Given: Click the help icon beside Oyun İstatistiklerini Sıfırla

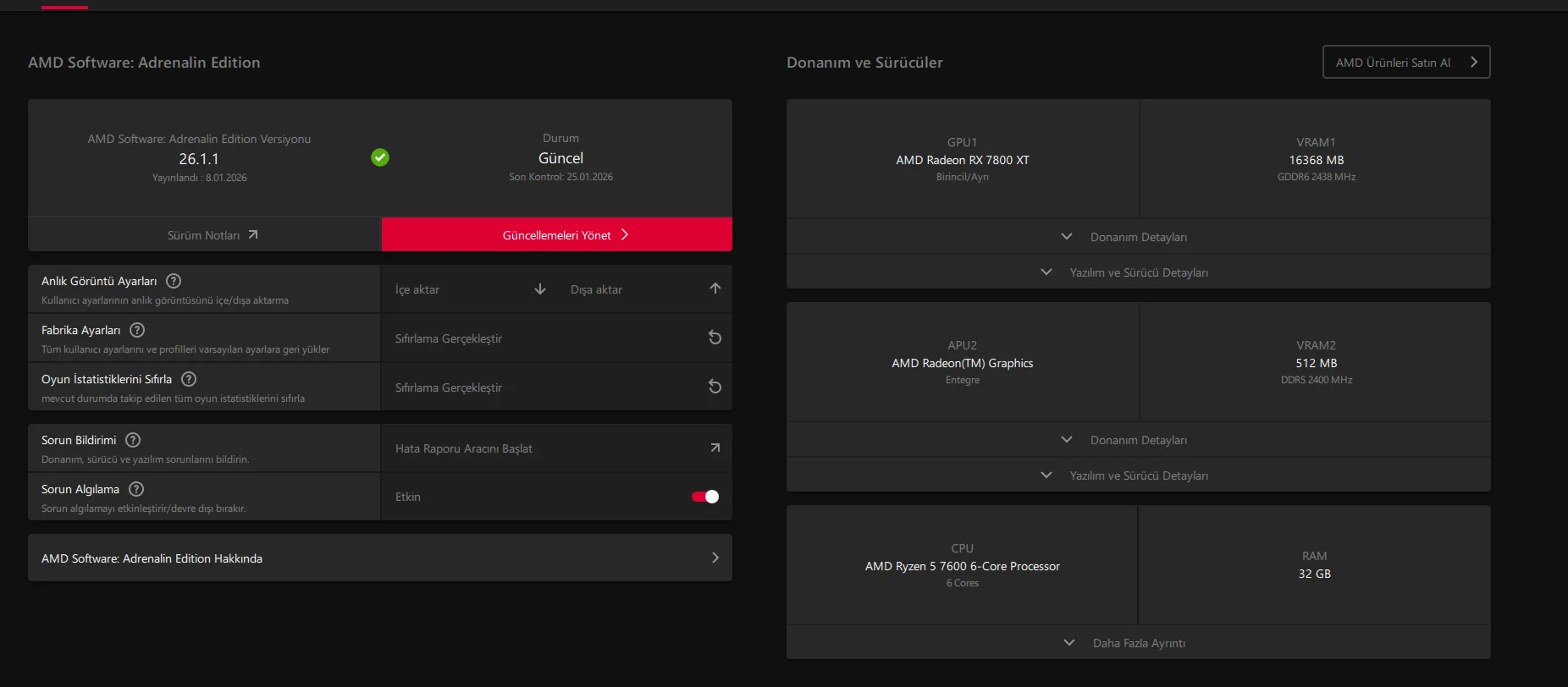Looking at the screenshot, I should click(189, 379).
